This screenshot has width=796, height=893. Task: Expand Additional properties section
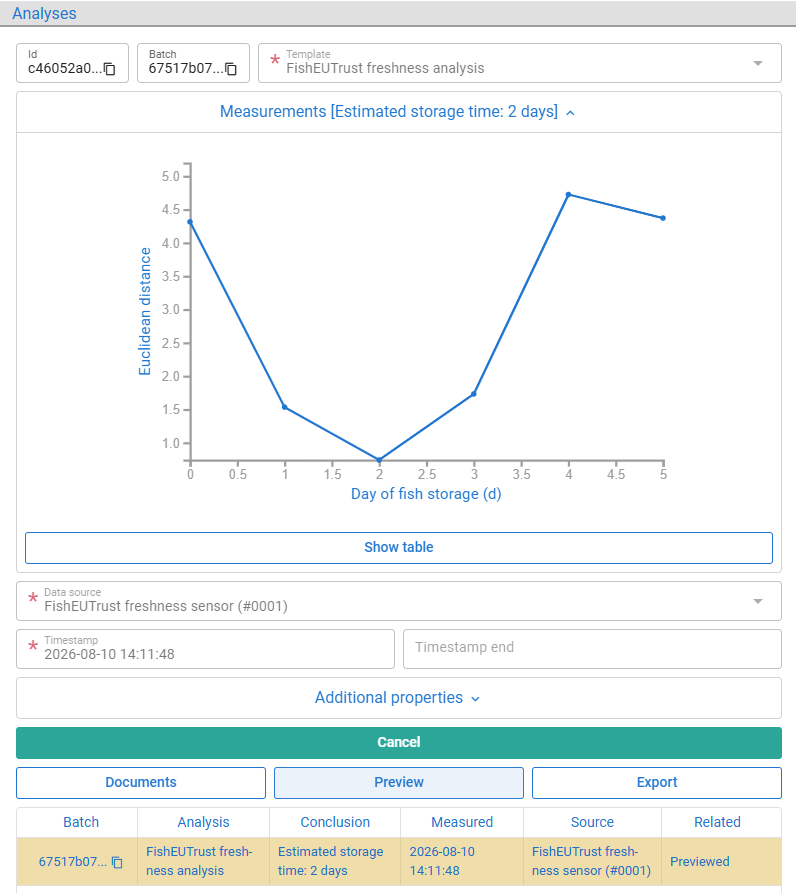[398, 698]
